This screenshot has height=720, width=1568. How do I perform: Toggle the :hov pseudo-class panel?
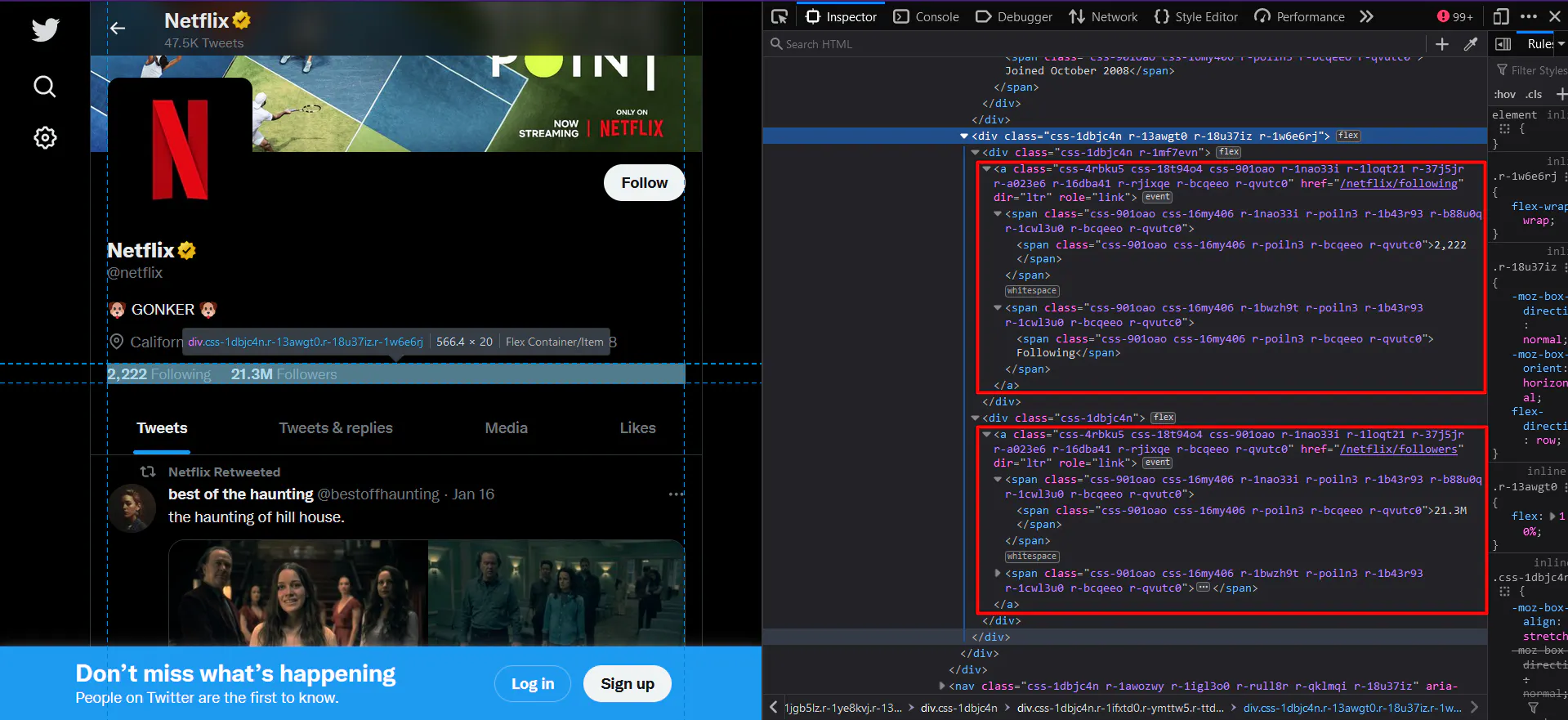point(1505,94)
